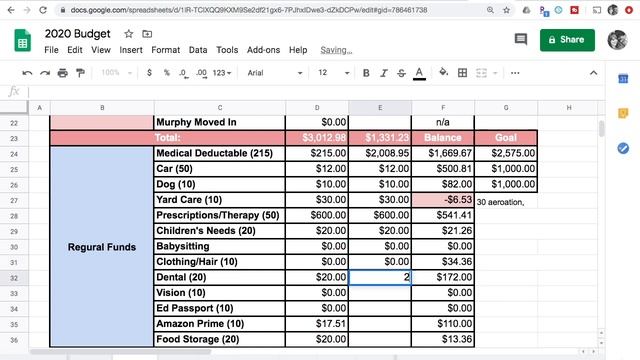This screenshot has height=360, width=640.
Task: Click the formula bar input
Action: click(317, 91)
